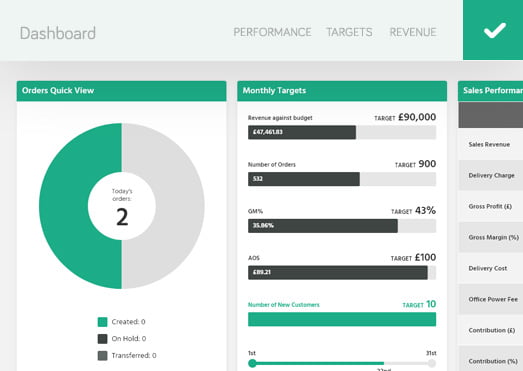The image size is (523, 371).
Task: Select the Delivery Cost row
Action: point(491,269)
